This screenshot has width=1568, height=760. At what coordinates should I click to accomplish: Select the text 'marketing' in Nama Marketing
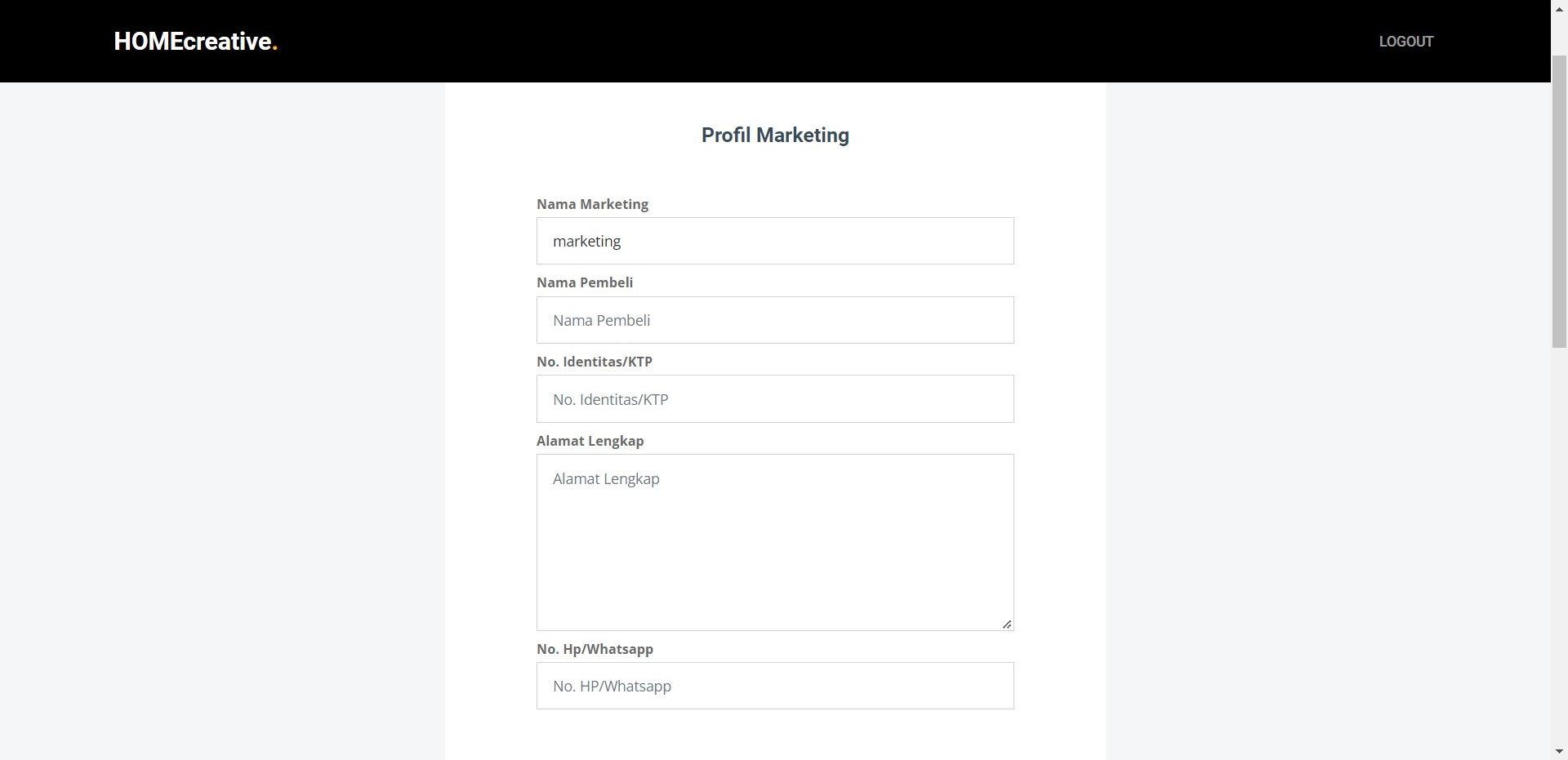(586, 241)
